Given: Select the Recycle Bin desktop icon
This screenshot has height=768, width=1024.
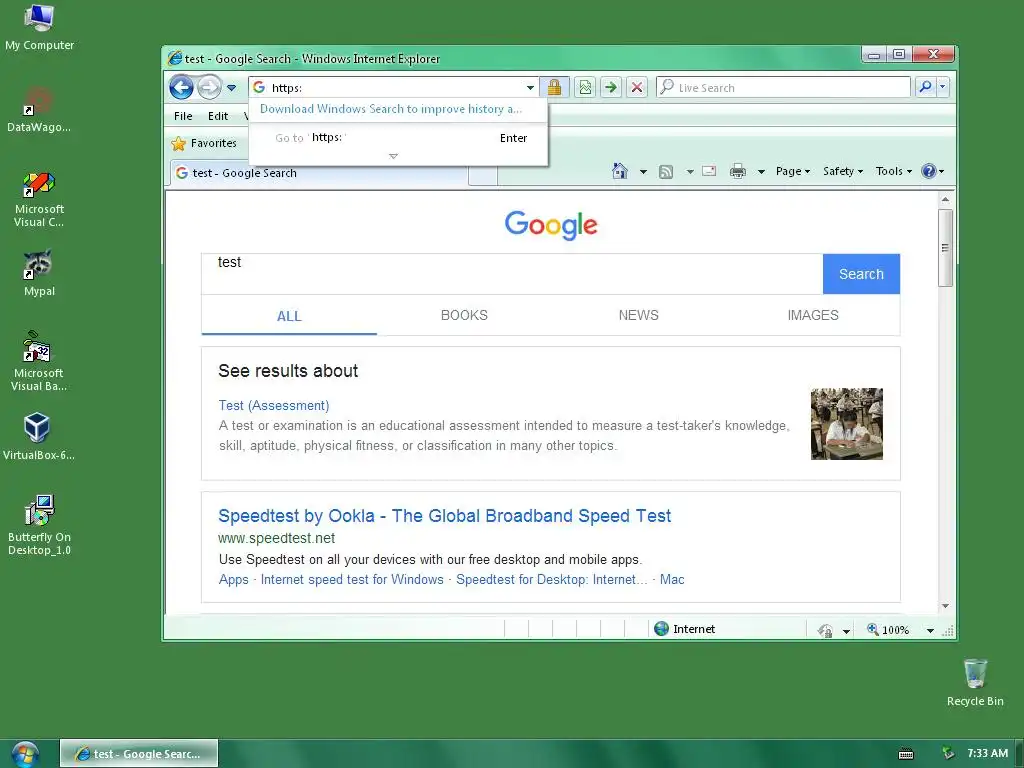Looking at the screenshot, I should [975, 682].
